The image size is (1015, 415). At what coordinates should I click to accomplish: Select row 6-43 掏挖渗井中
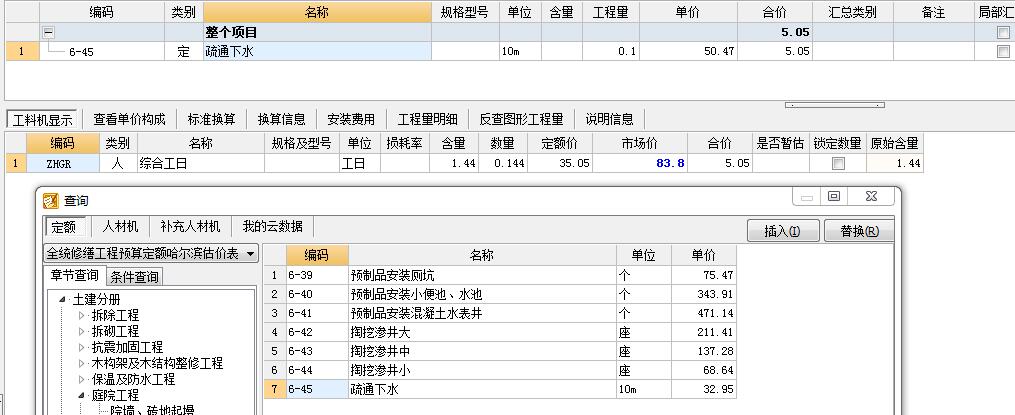point(500,352)
